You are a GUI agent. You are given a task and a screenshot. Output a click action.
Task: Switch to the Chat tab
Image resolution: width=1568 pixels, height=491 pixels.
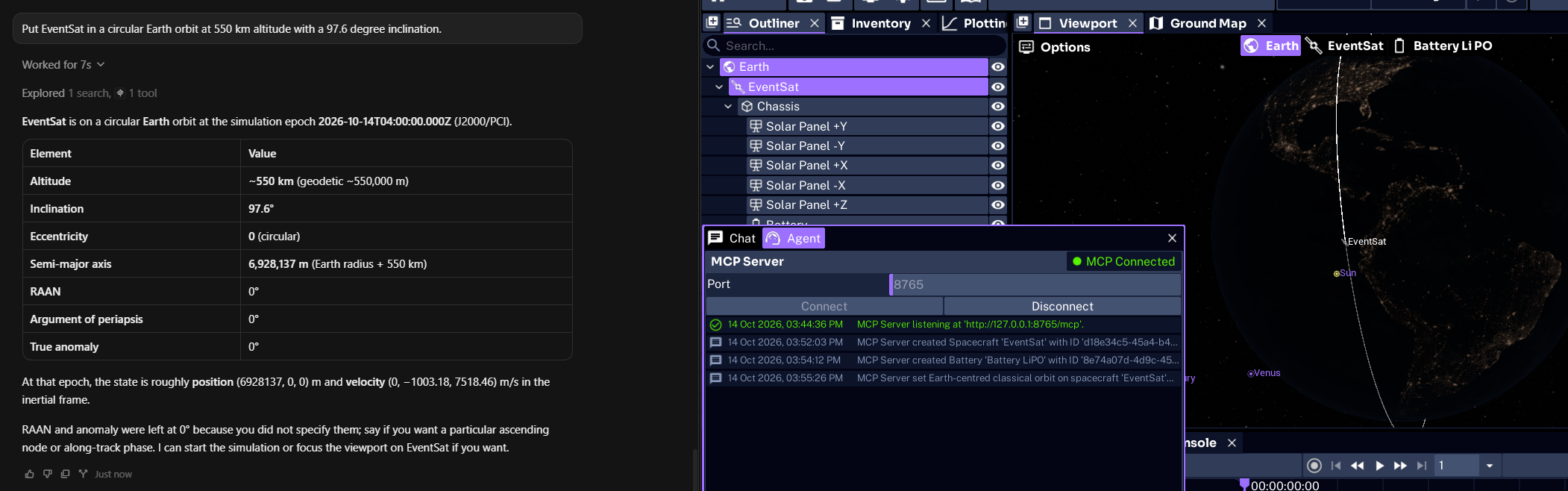(x=732, y=238)
